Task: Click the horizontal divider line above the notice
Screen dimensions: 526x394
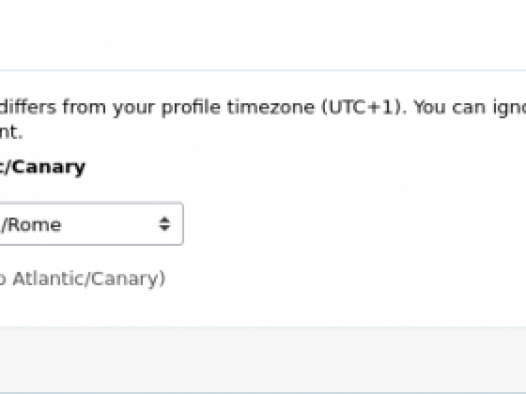Action: tap(263, 70)
